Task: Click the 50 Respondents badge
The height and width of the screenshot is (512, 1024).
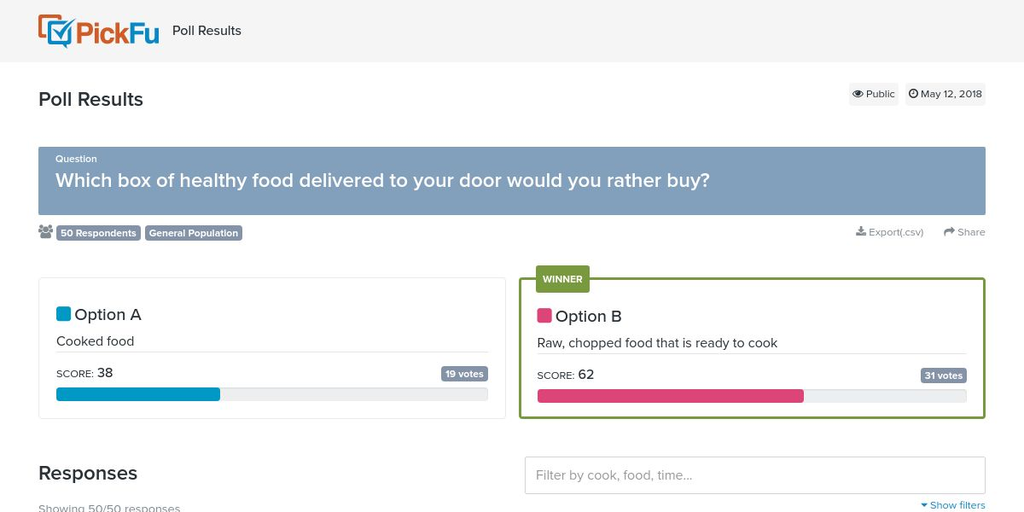Action: 99,233
